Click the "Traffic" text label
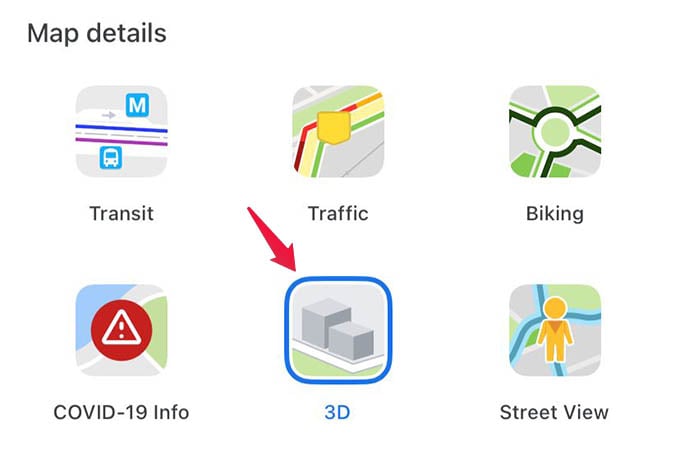 tap(338, 213)
